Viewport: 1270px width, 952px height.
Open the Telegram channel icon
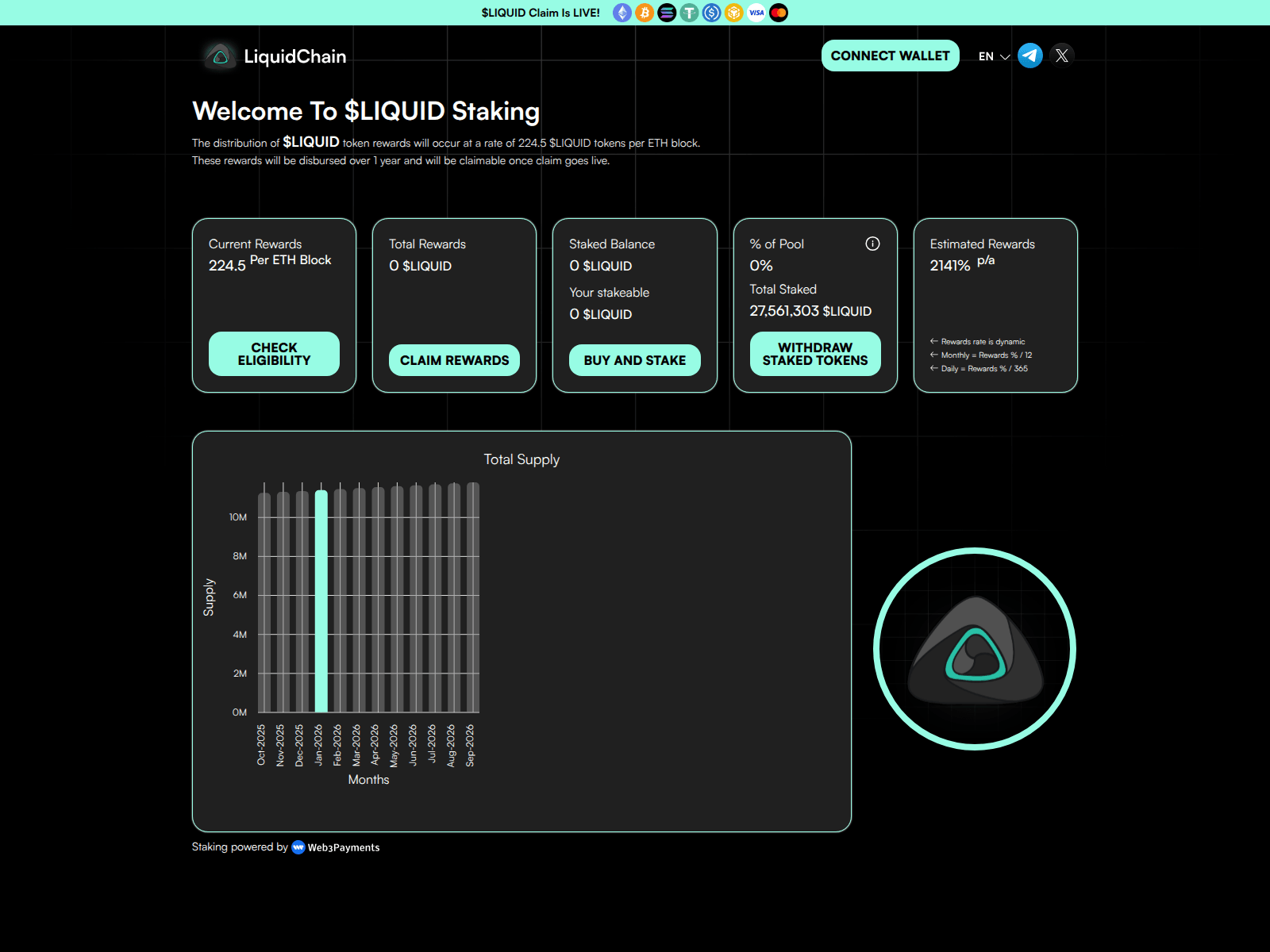tap(1030, 56)
